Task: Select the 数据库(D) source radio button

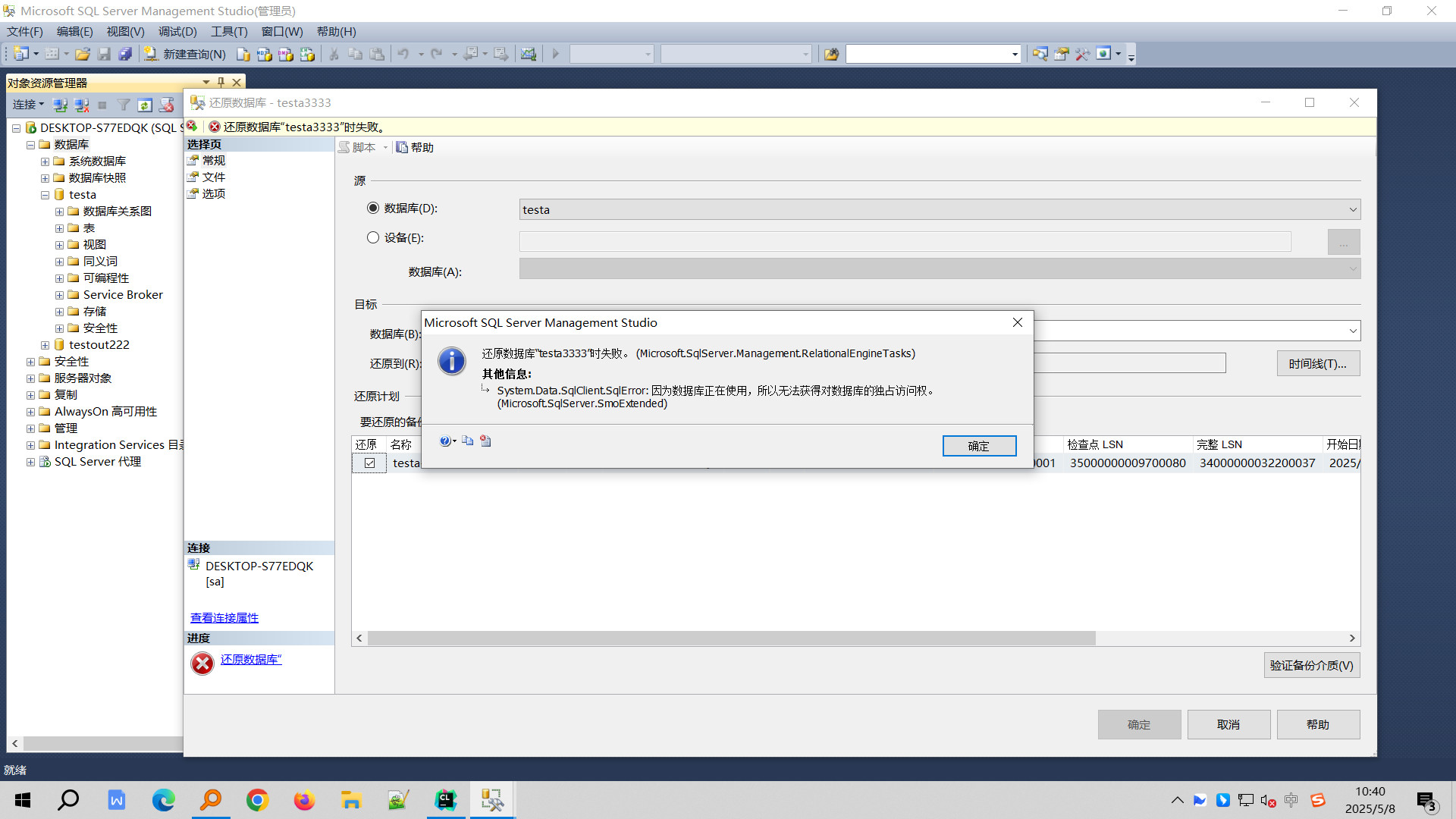Action: pyautogui.click(x=373, y=208)
